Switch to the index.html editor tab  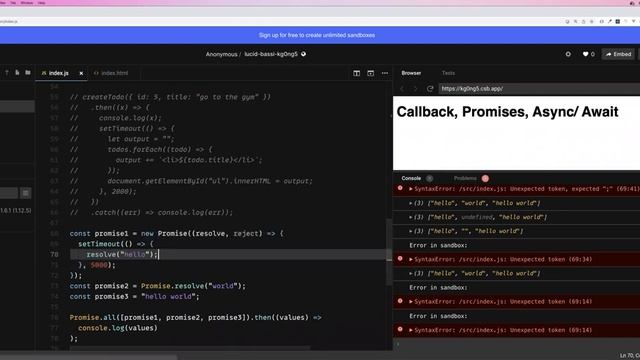pos(111,73)
